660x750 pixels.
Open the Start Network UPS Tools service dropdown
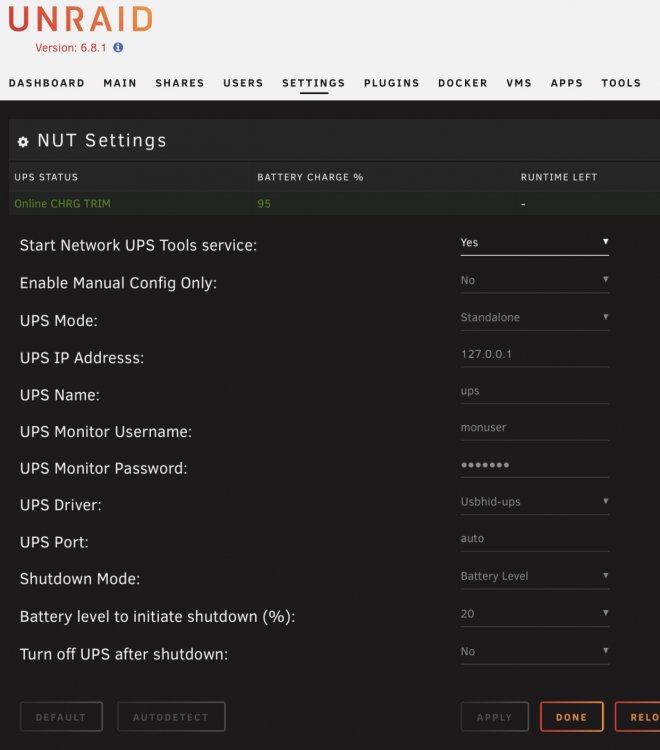tap(534, 243)
